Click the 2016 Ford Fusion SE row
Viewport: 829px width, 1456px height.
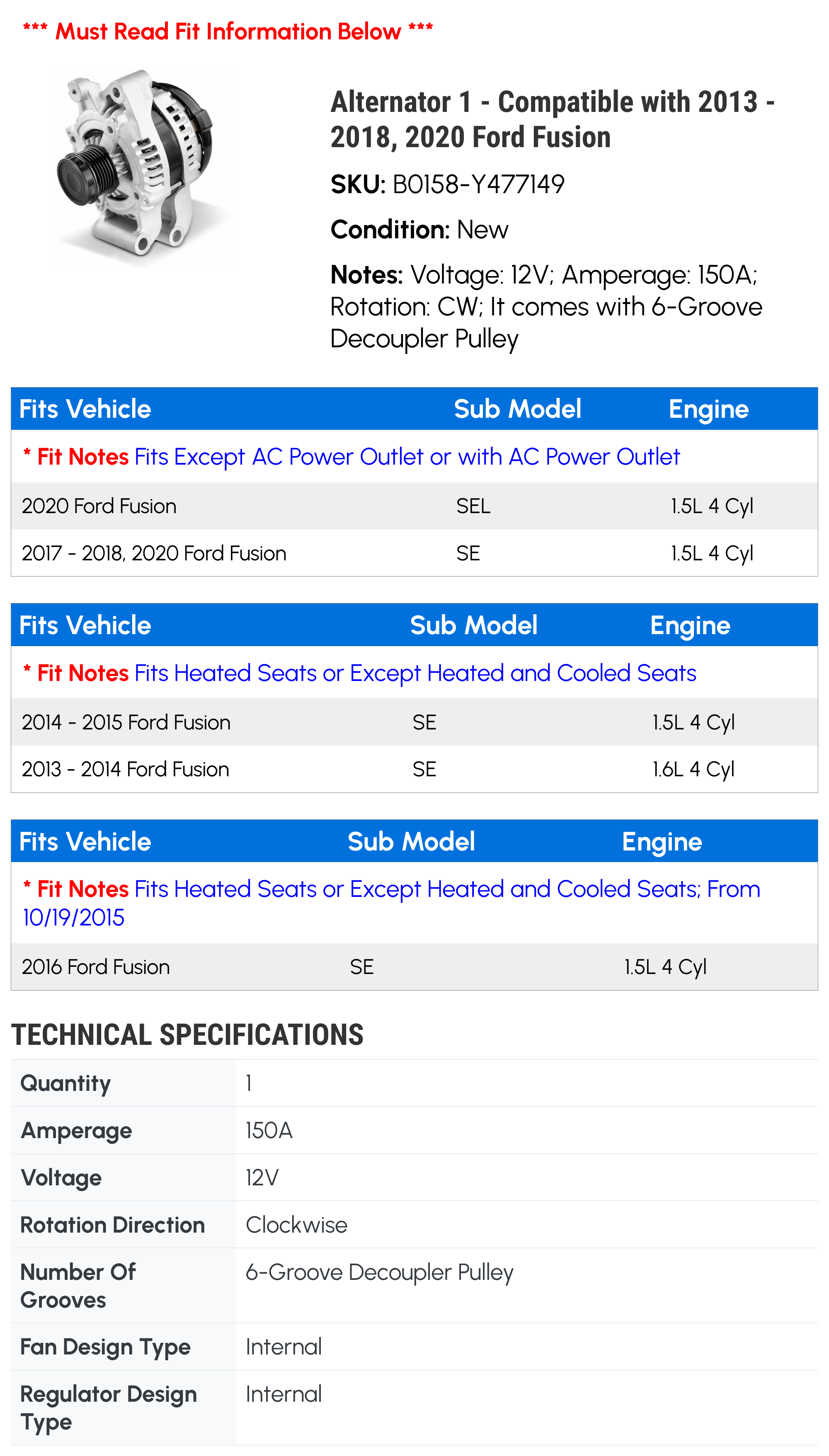tap(414, 967)
